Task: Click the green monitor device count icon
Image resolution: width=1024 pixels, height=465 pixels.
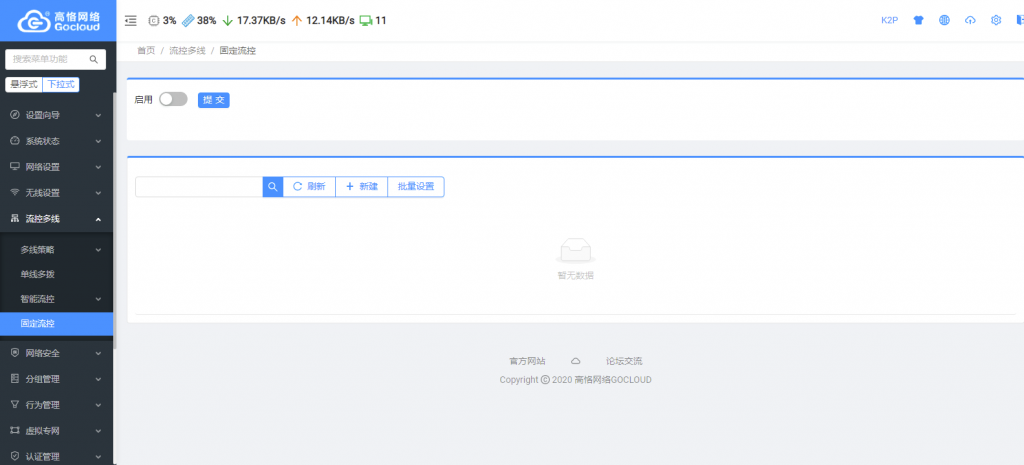Action: tap(366, 20)
